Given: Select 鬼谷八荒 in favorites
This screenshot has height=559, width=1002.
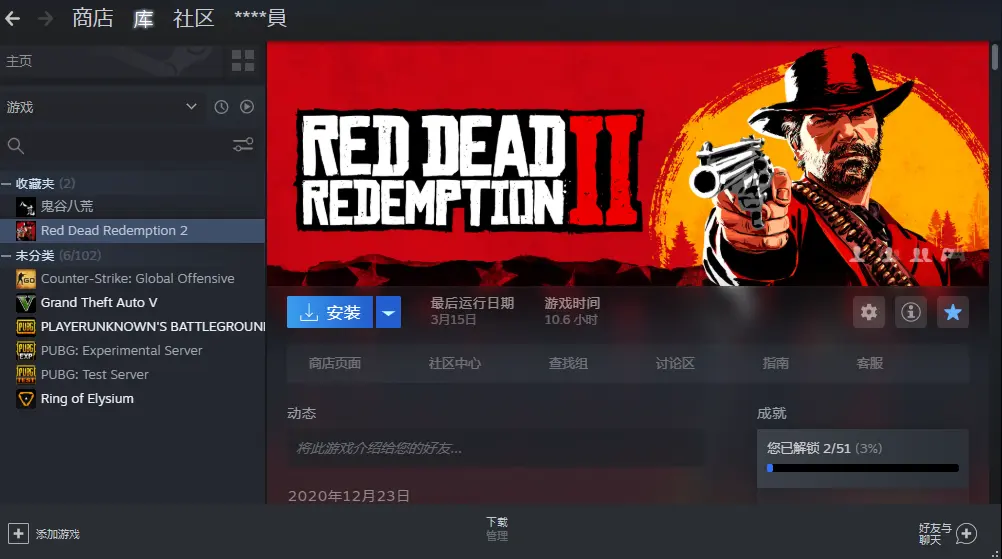Looking at the screenshot, I should [132, 206].
